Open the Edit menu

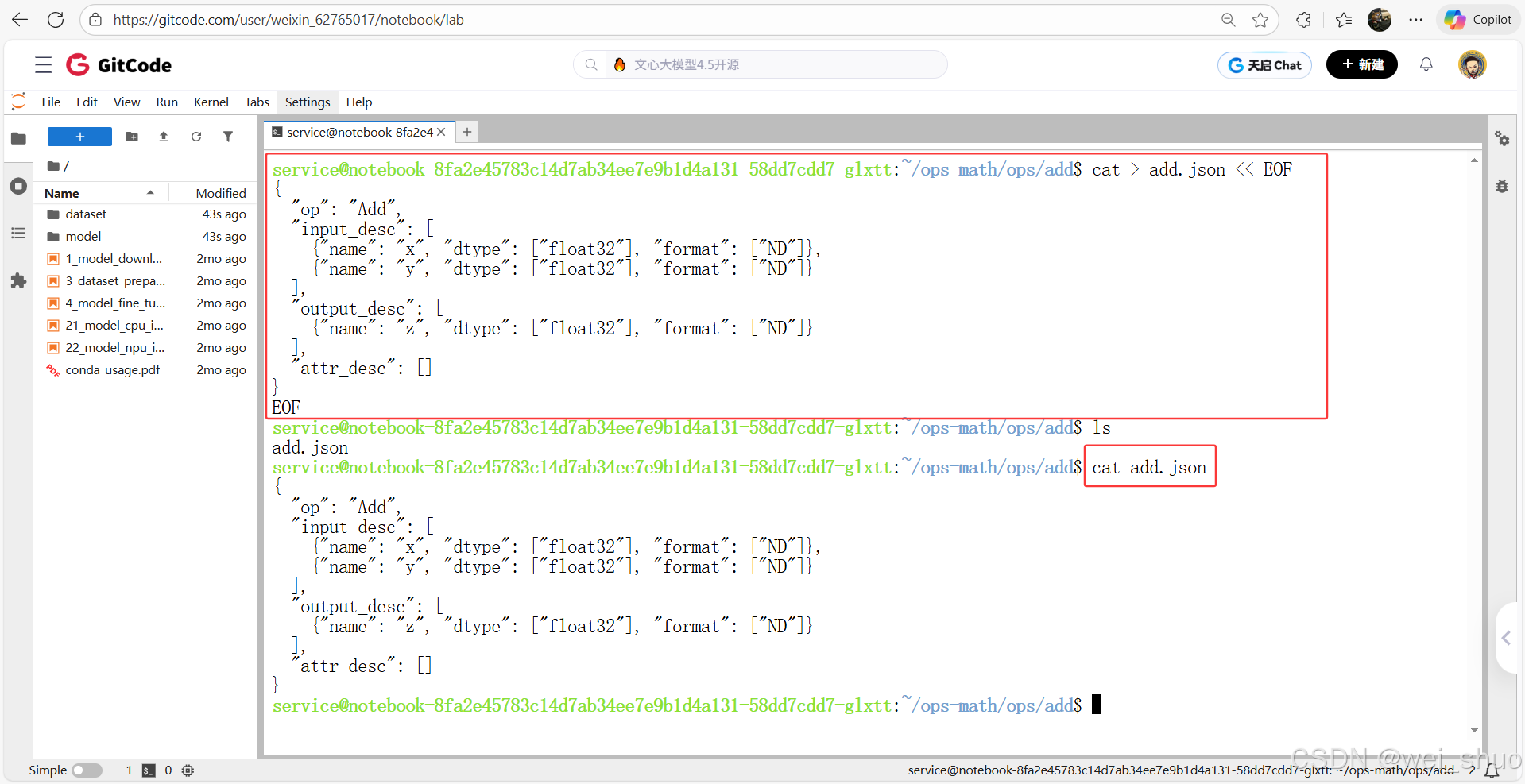[x=87, y=102]
